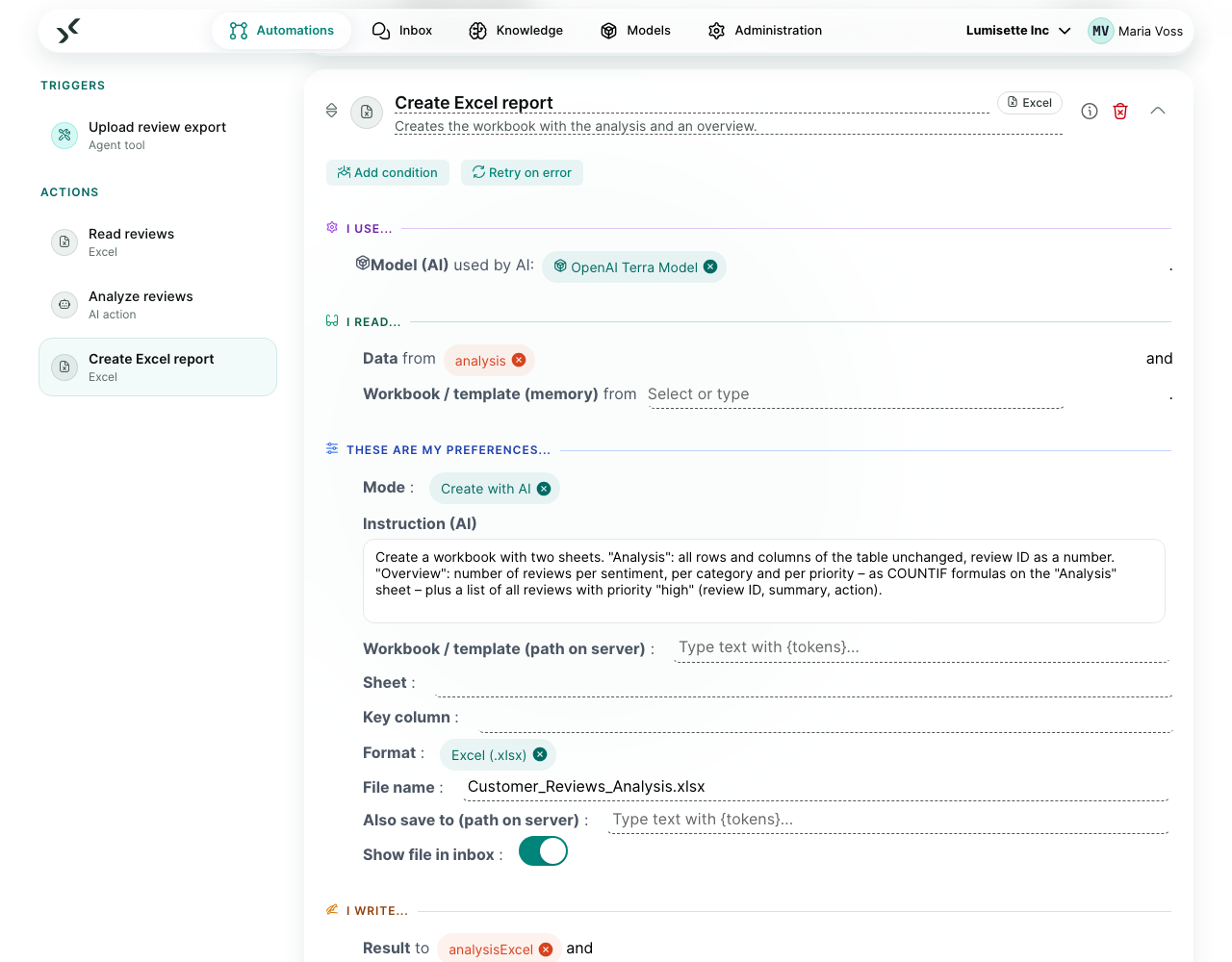Click the Retry on error button
Screen dimensions: 1232x962
click(522, 172)
